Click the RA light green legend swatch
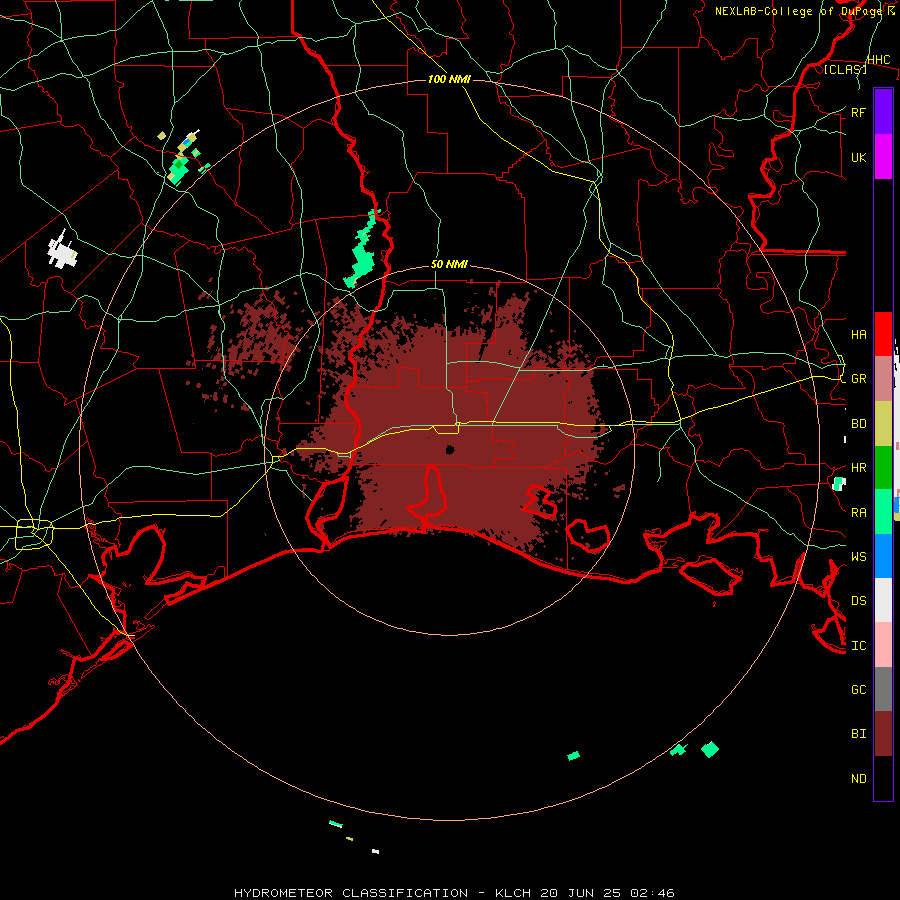 (883, 512)
